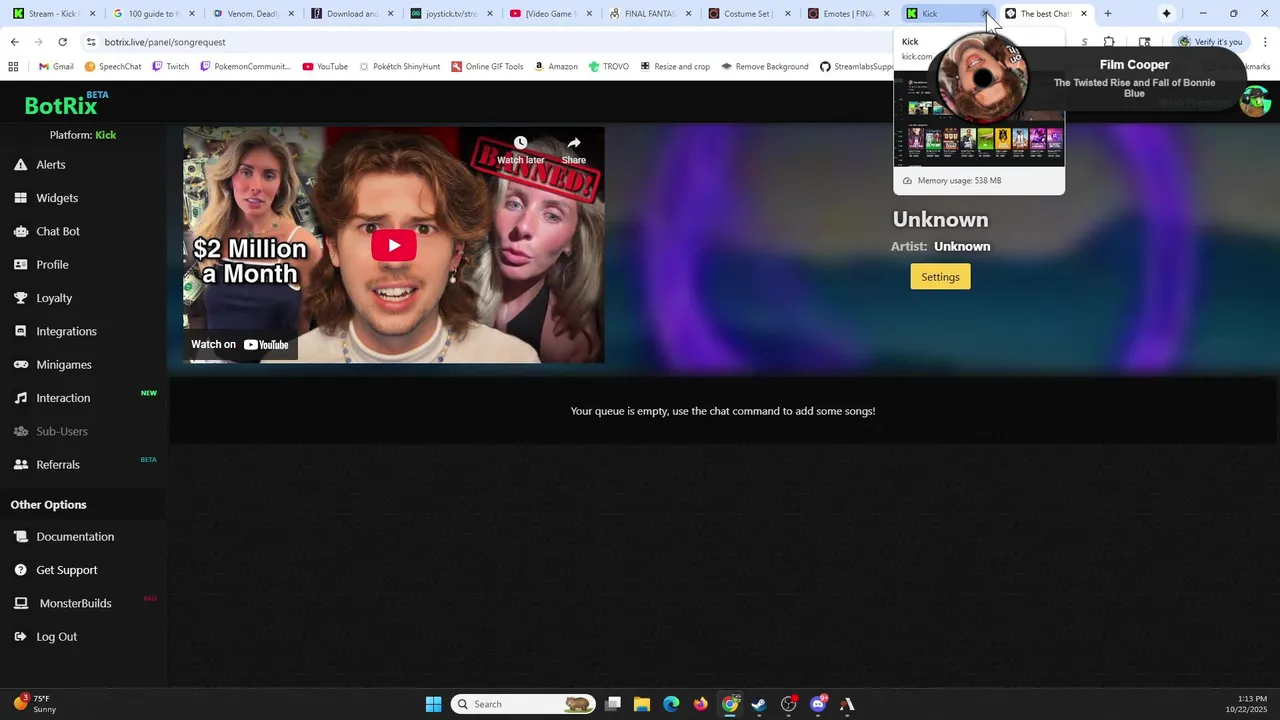
Task: Open the SpeechChat bookmark
Action: pos(113,67)
